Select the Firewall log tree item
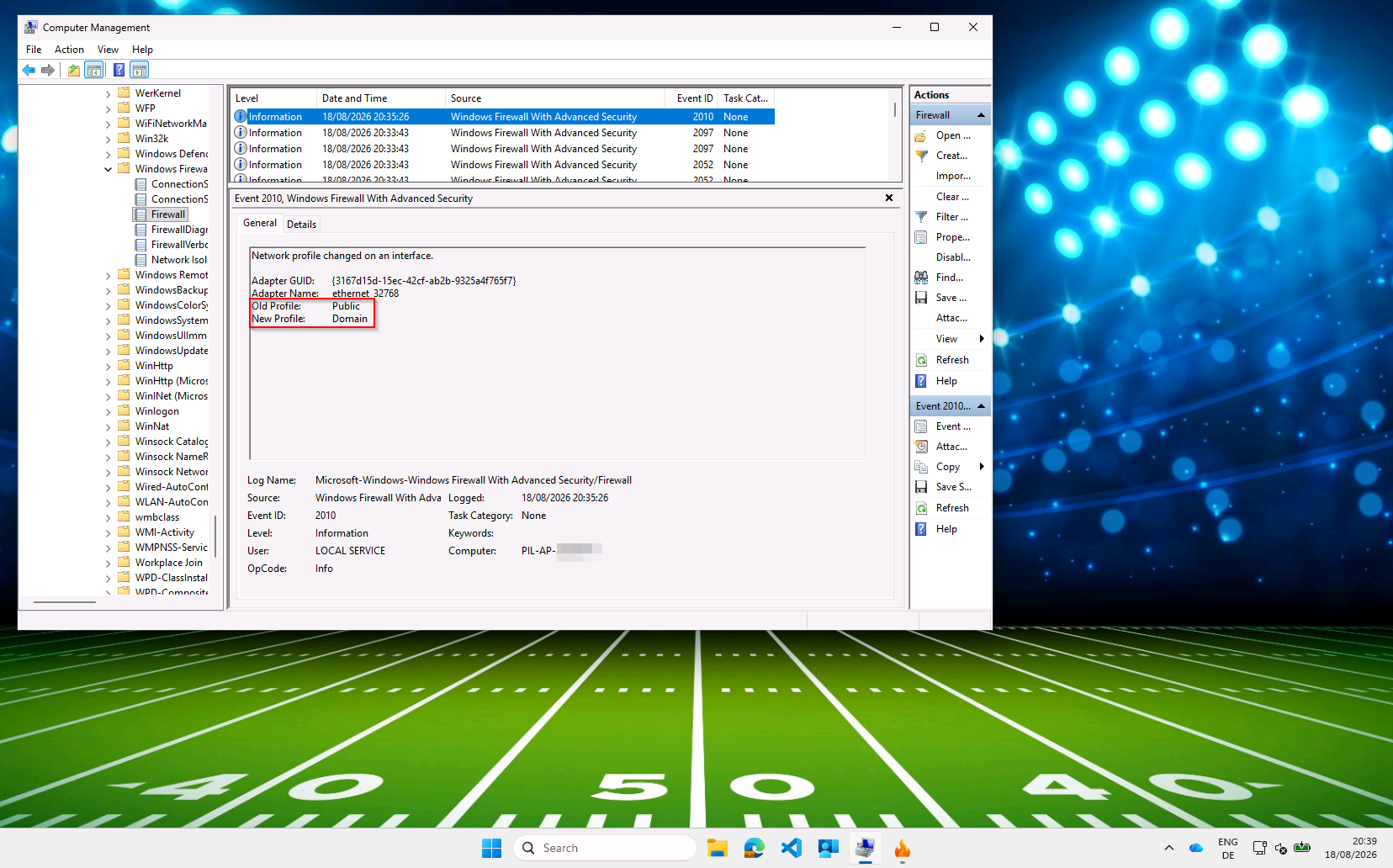Viewport: 1393px width, 868px height. (167, 214)
